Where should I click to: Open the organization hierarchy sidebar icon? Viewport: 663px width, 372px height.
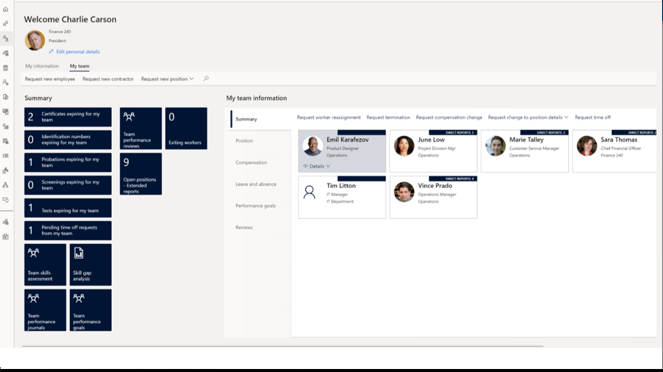[x=5, y=185]
